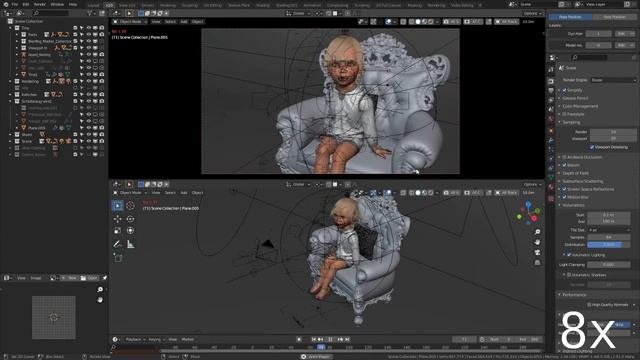Screen dimensions: 640x360
Task: Click the zoom icon in image editor
Action: click(x=100, y=289)
